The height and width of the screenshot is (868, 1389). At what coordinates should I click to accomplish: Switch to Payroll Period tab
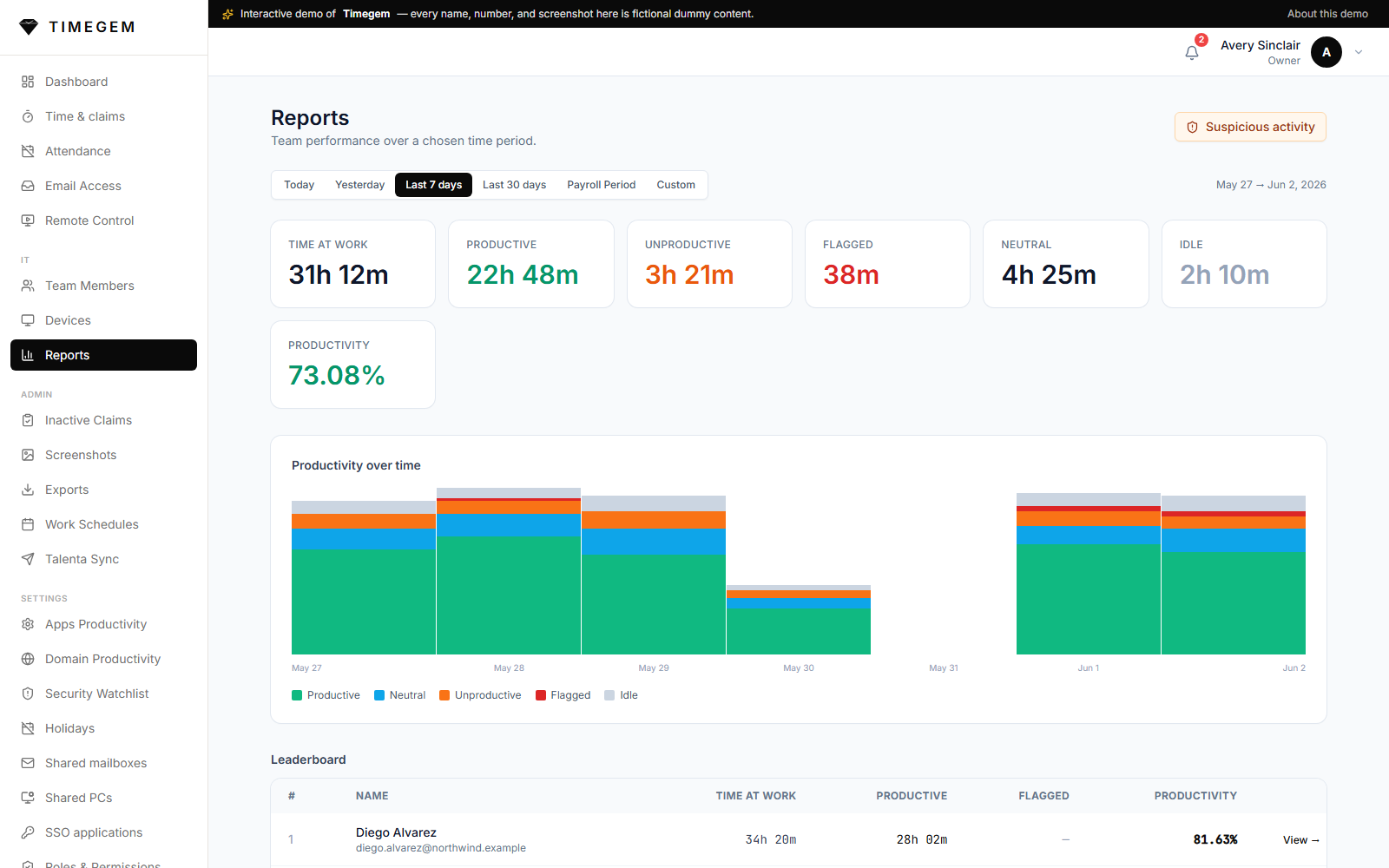(x=602, y=185)
